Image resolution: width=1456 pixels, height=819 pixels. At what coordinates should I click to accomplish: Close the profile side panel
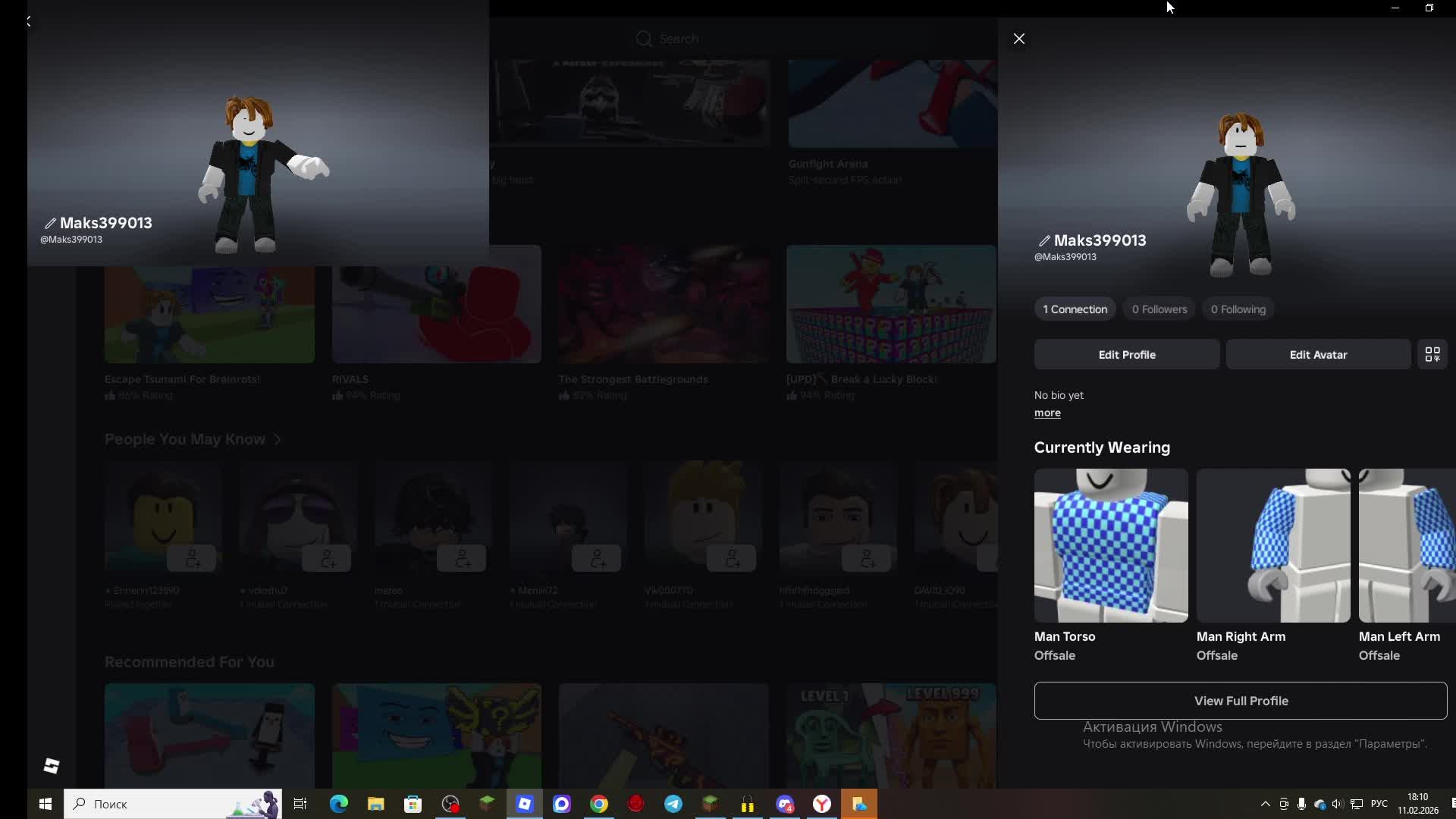point(1019,39)
